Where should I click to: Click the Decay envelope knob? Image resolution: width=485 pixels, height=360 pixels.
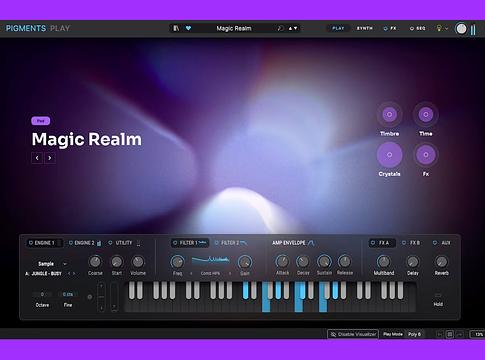pos(303,262)
